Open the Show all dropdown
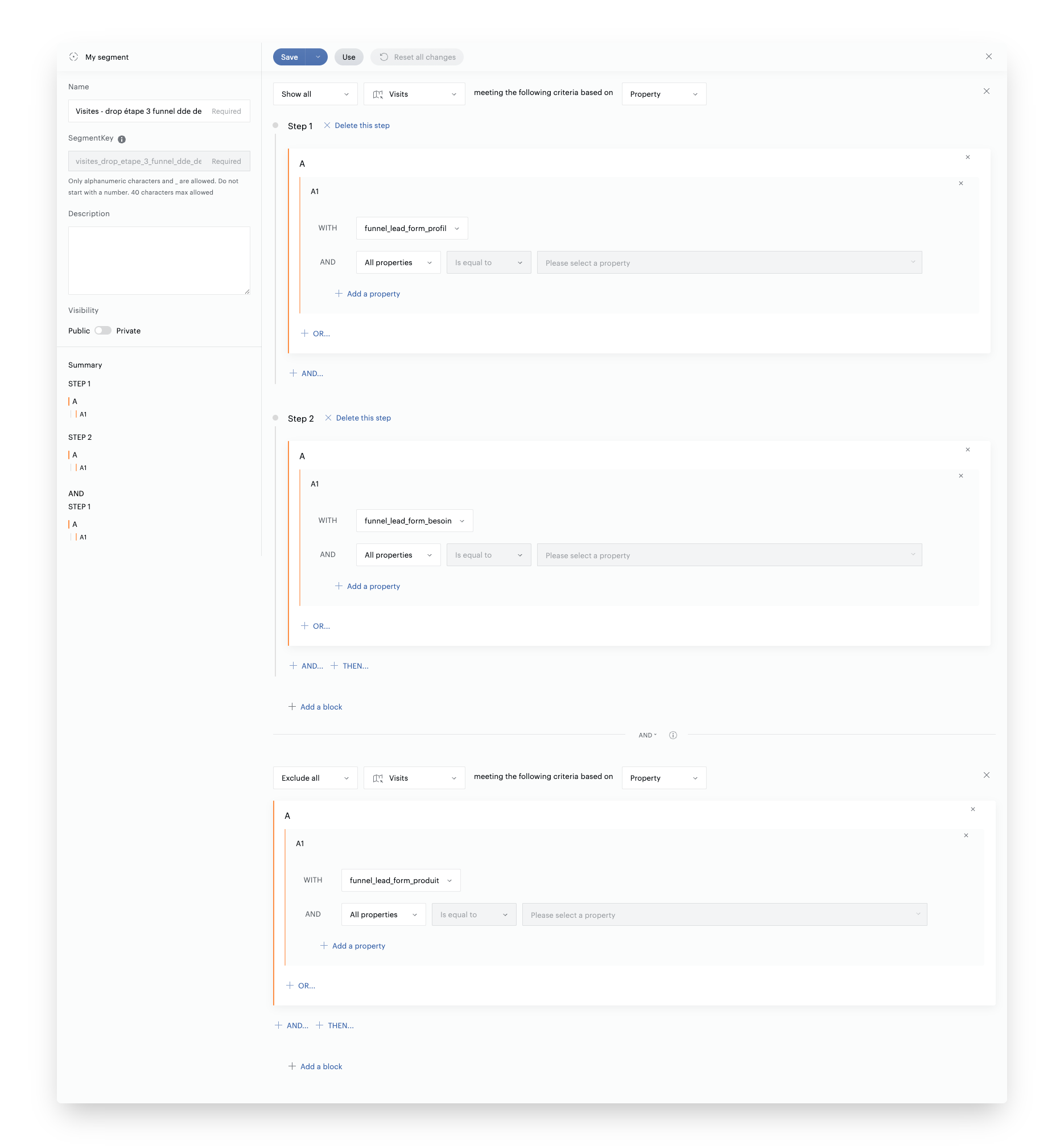This screenshot has width=1064, height=1146. 315,94
